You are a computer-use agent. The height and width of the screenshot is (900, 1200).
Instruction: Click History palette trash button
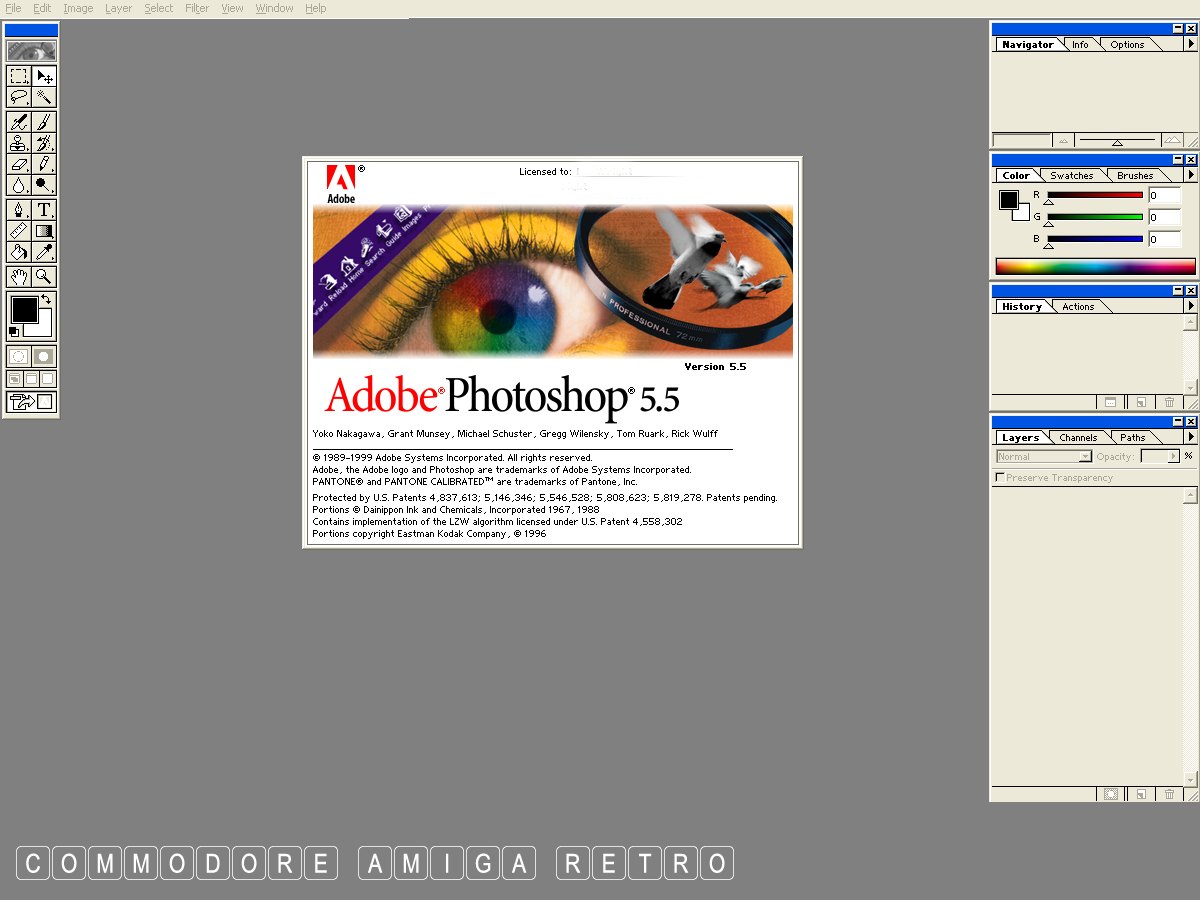coord(1169,402)
